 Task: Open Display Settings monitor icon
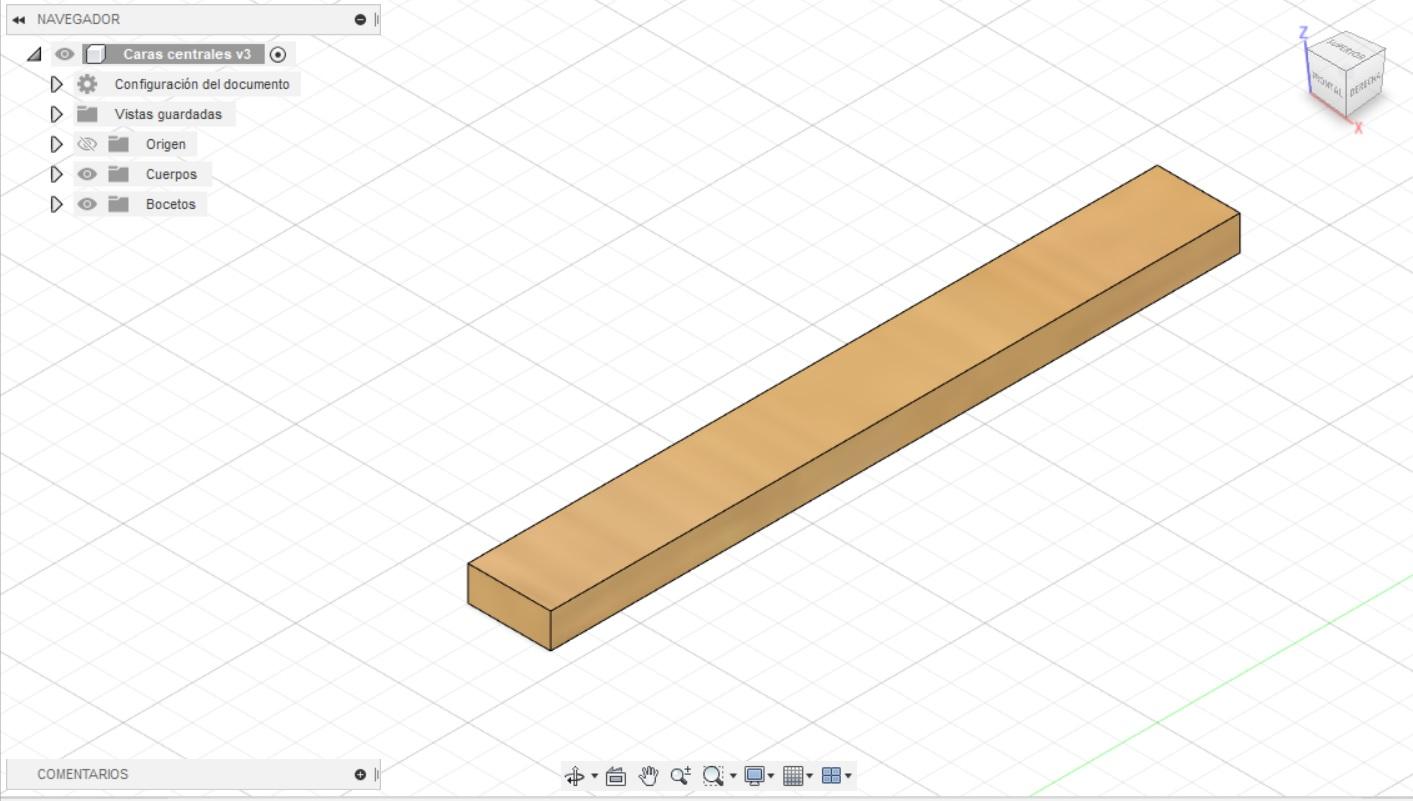(x=755, y=776)
